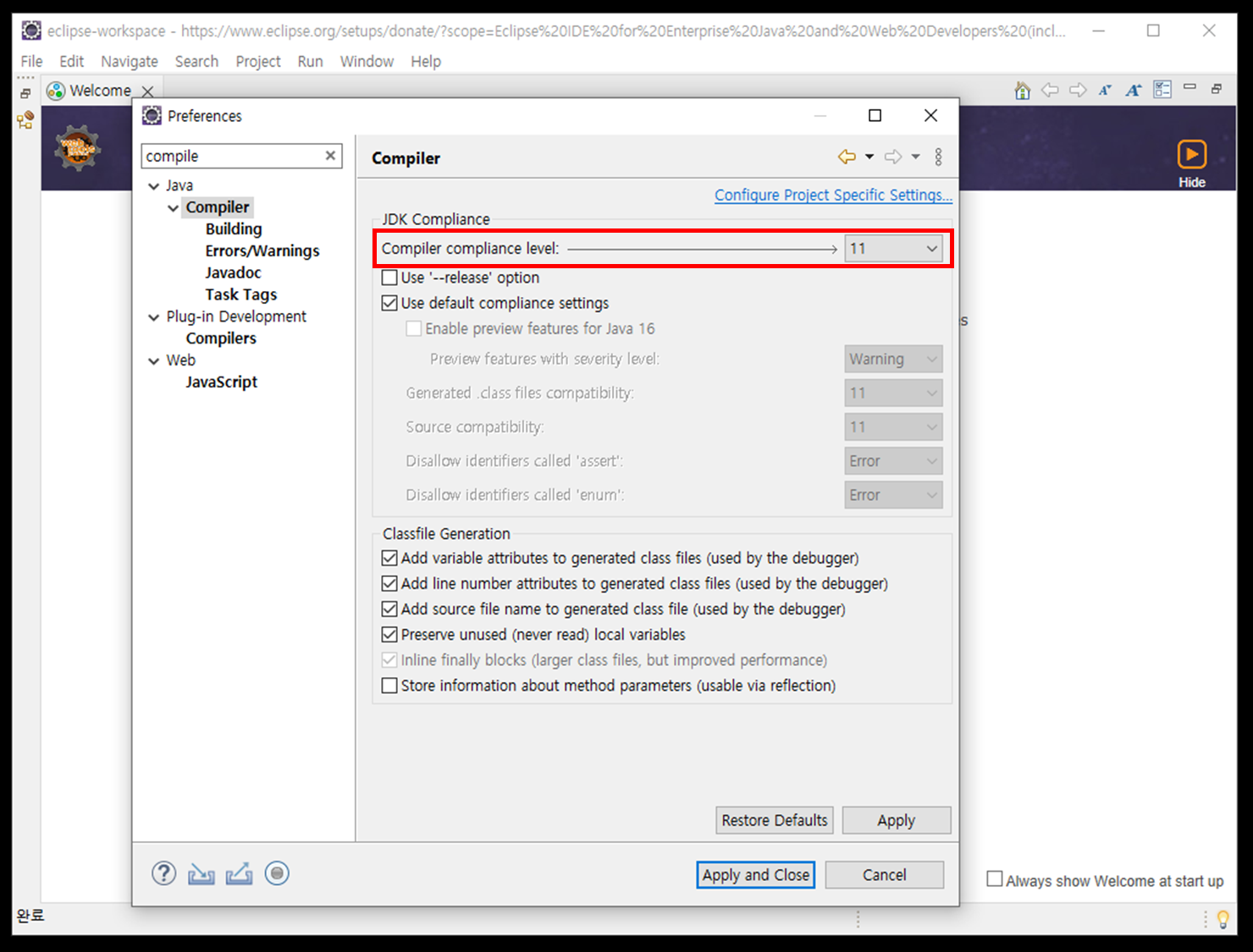This screenshot has width=1253, height=952.
Task: Open the Navigate menu
Action: (129, 61)
